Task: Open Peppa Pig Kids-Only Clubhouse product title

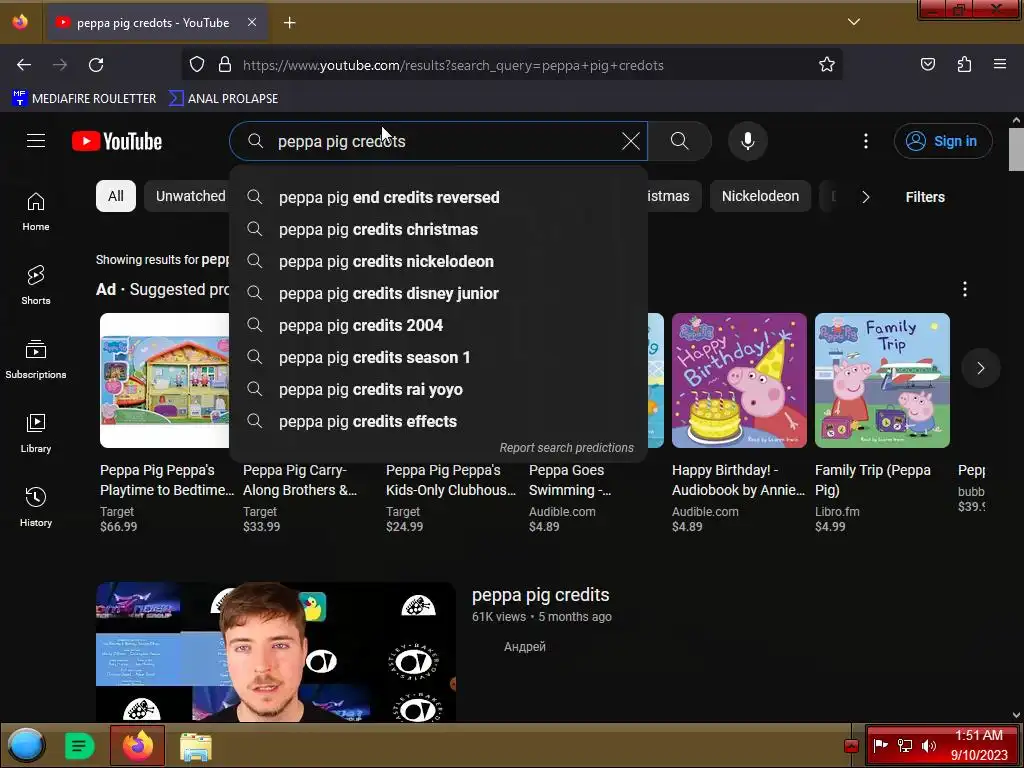Action: coord(451,480)
